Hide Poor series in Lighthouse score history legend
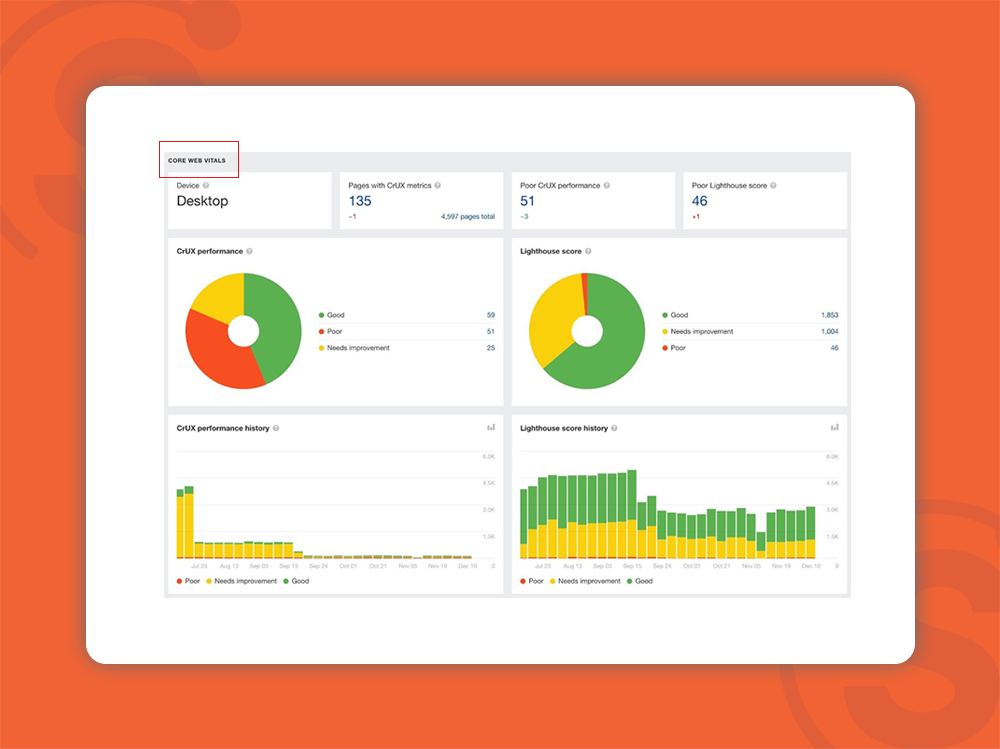The image size is (1000, 749). 532,581
